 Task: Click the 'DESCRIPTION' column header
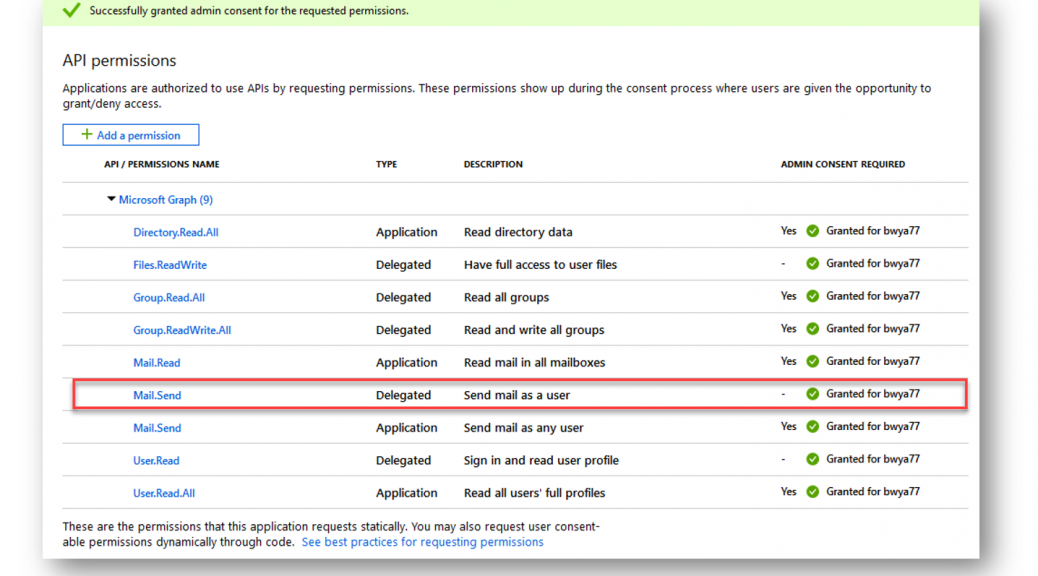[x=493, y=164]
